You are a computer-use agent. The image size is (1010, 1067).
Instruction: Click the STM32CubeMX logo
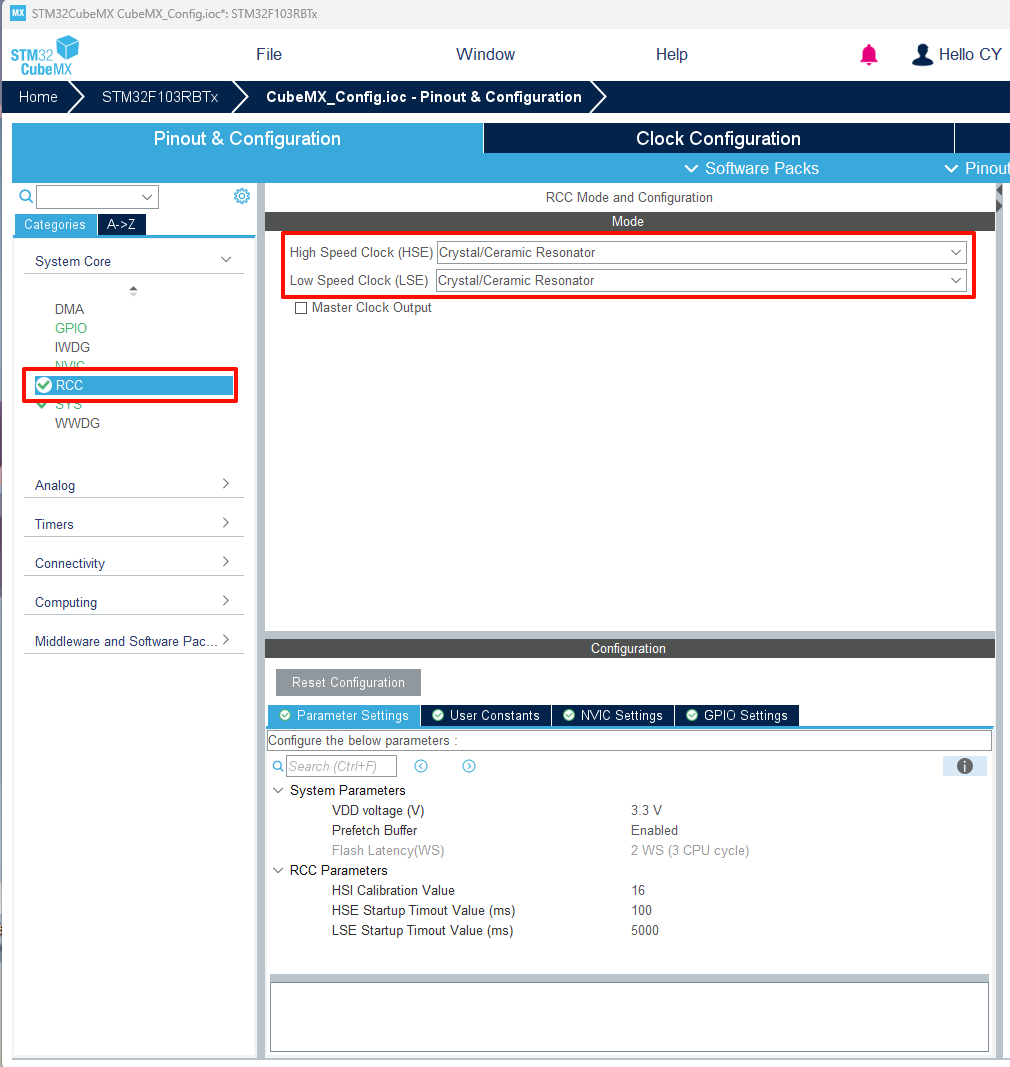coord(45,55)
